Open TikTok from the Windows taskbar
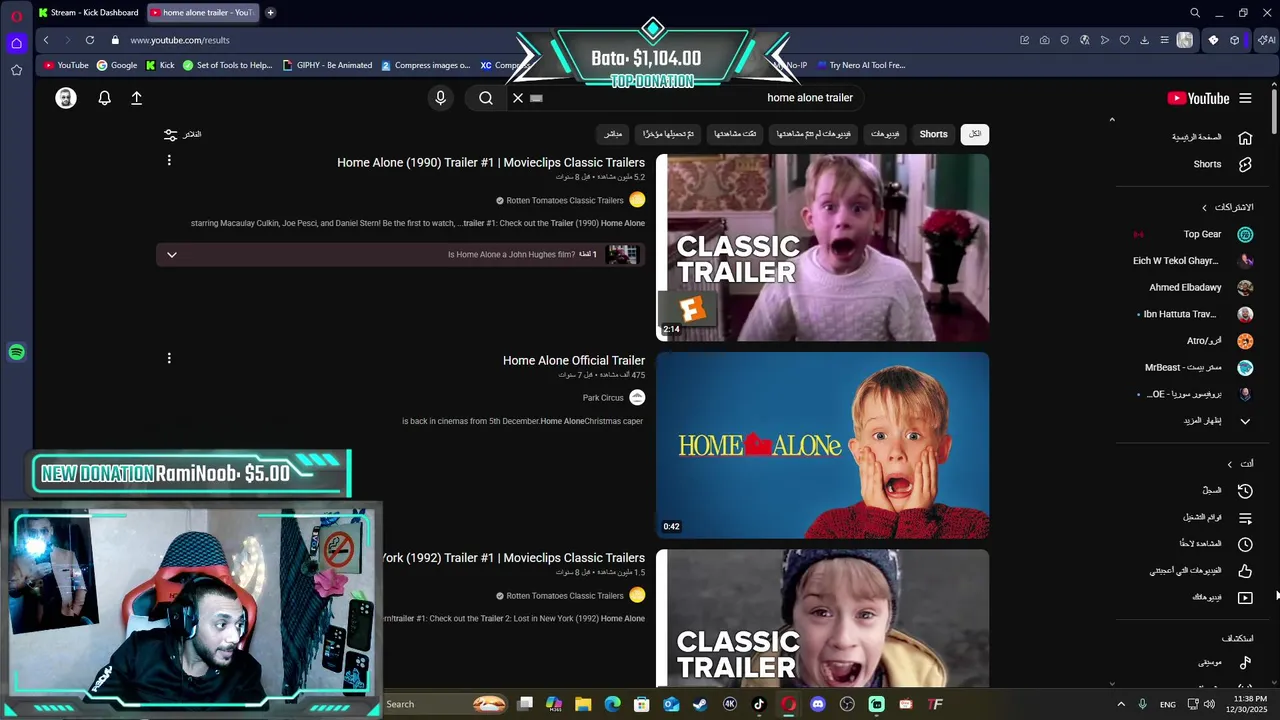This screenshot has width=1280, height=720. [759, 704]
